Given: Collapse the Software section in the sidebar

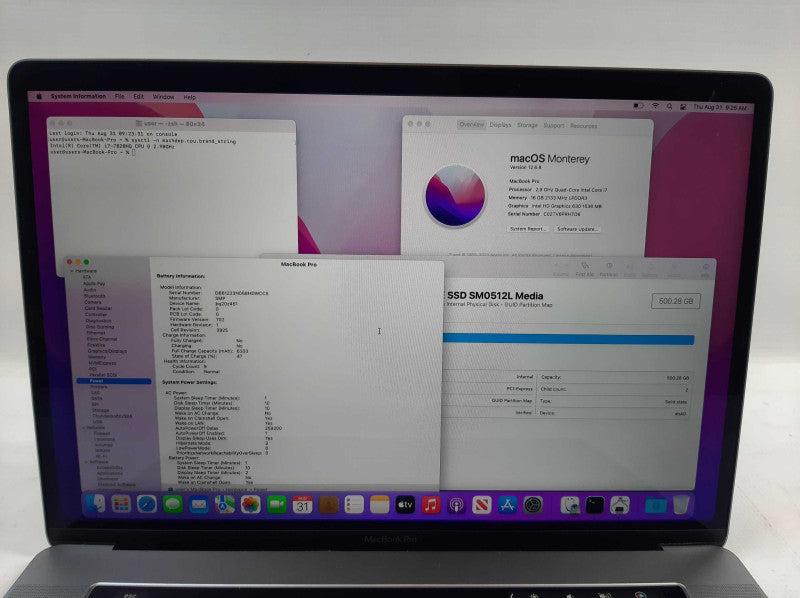Looking at the screenshot, I should pyautogui.click(x=86, y=462).
